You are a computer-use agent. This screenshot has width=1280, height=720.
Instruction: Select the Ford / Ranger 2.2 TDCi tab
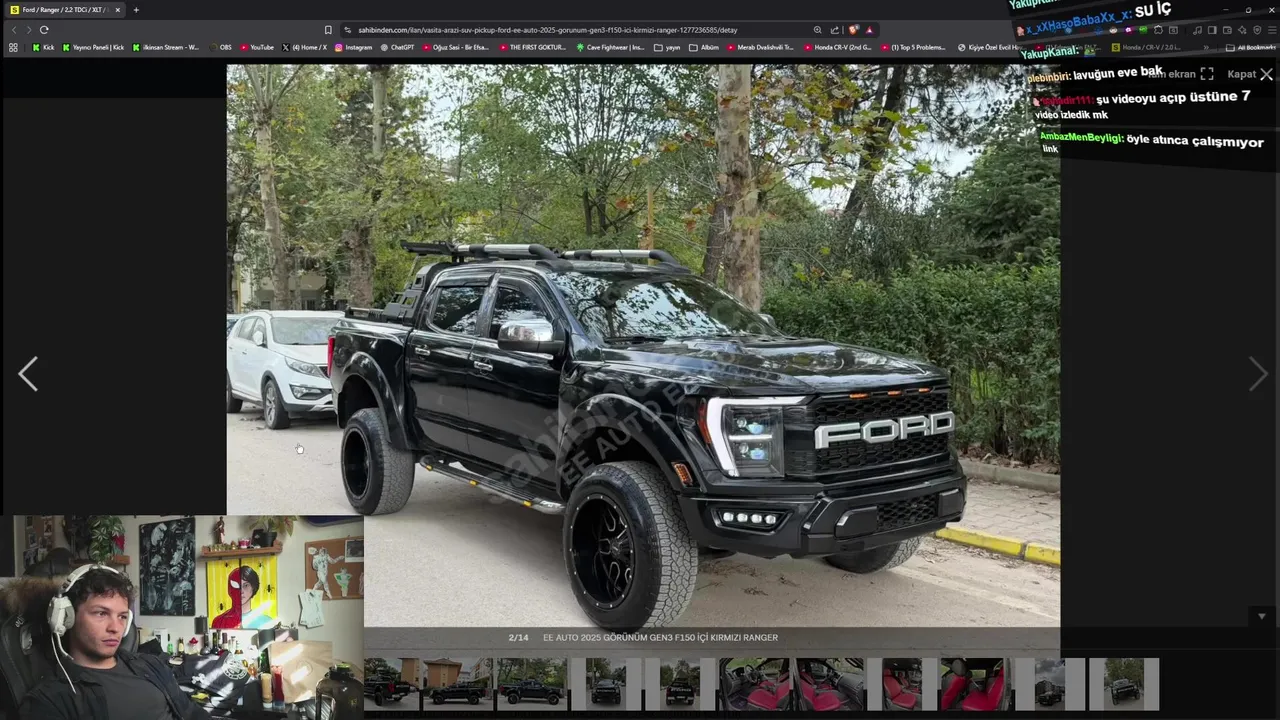64,10
